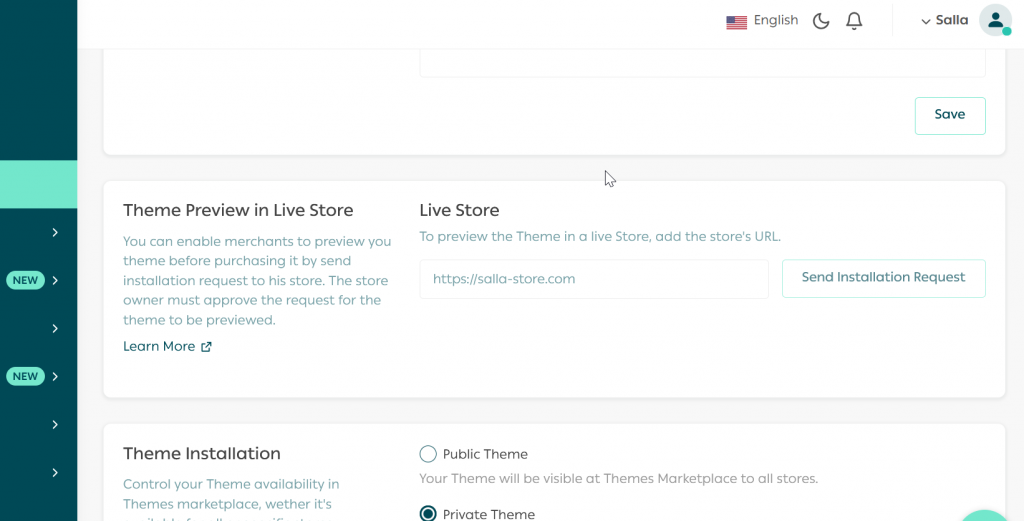This screenshot has width=1024, height=521.
Task: Click the US flag language icon
Action: click(736, 22)
